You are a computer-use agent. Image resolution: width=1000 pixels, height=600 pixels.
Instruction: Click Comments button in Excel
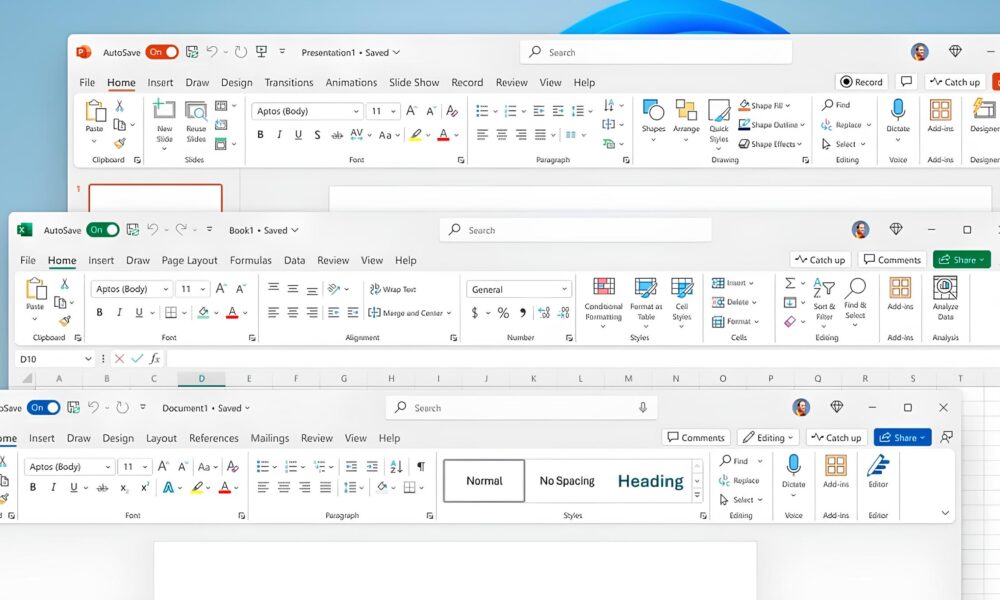pyautogui.click(x=892, y=260)
